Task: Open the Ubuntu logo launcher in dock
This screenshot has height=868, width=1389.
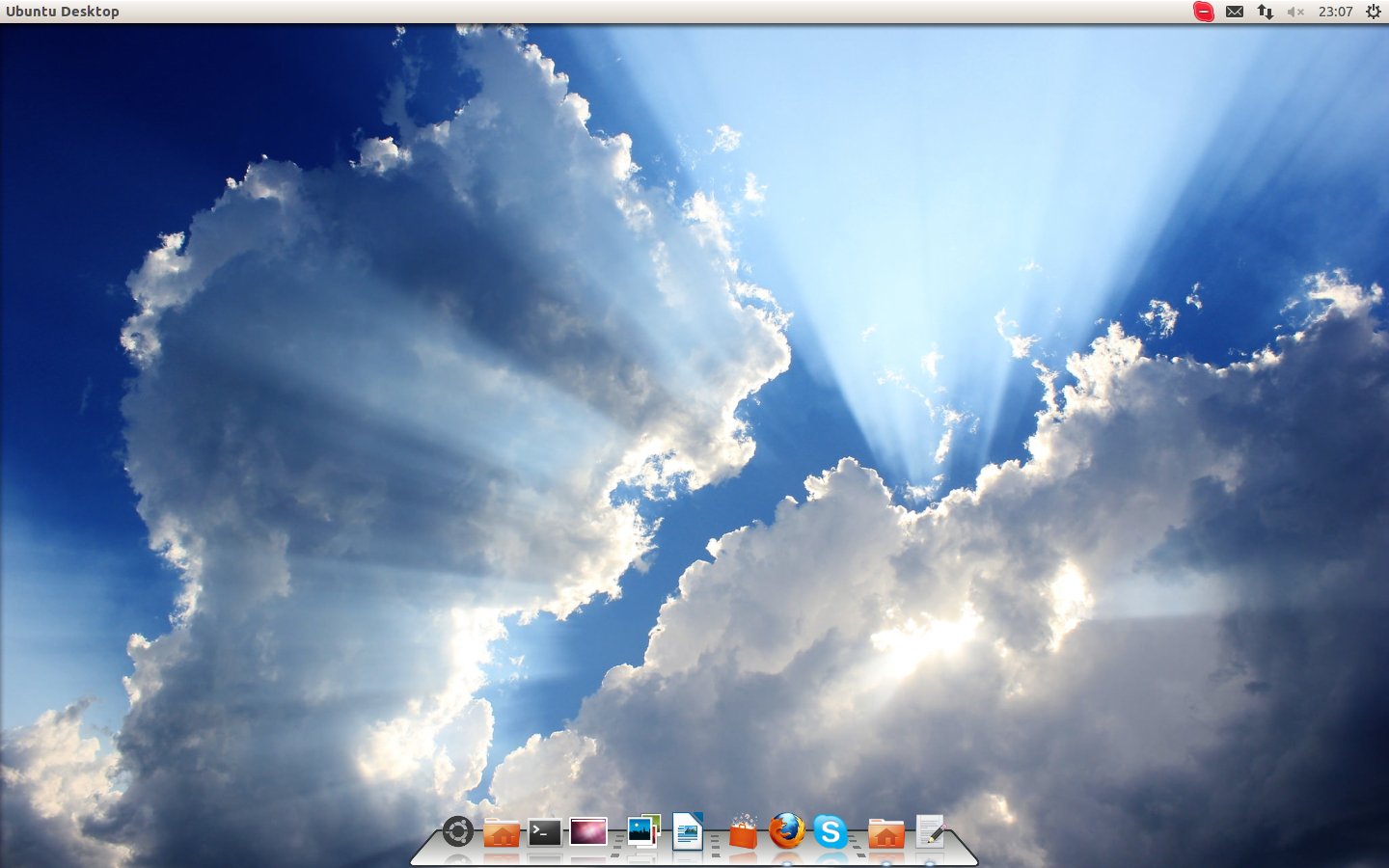Action: tap(458, 831)
